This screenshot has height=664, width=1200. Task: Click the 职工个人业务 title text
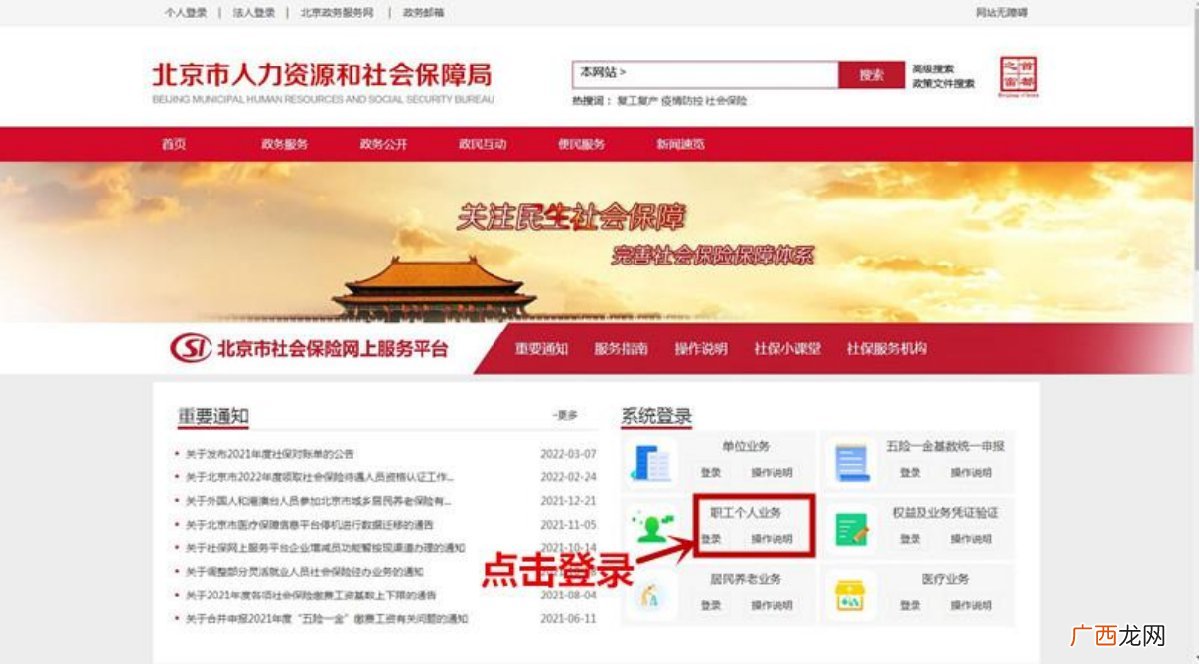[x=746, y=513]
